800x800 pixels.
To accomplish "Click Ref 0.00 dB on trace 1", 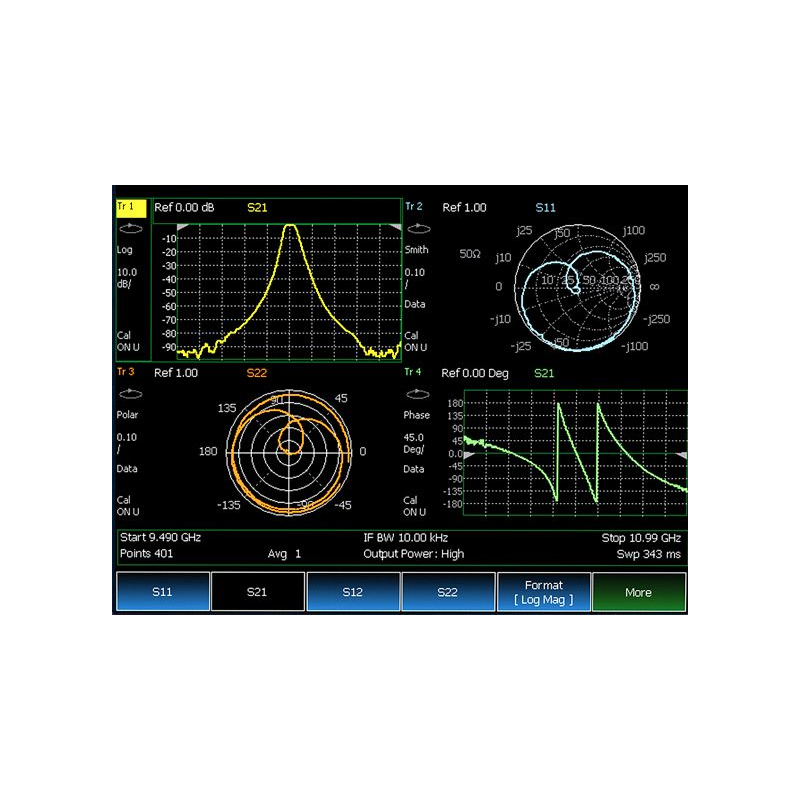I will (x=184, y=208).
